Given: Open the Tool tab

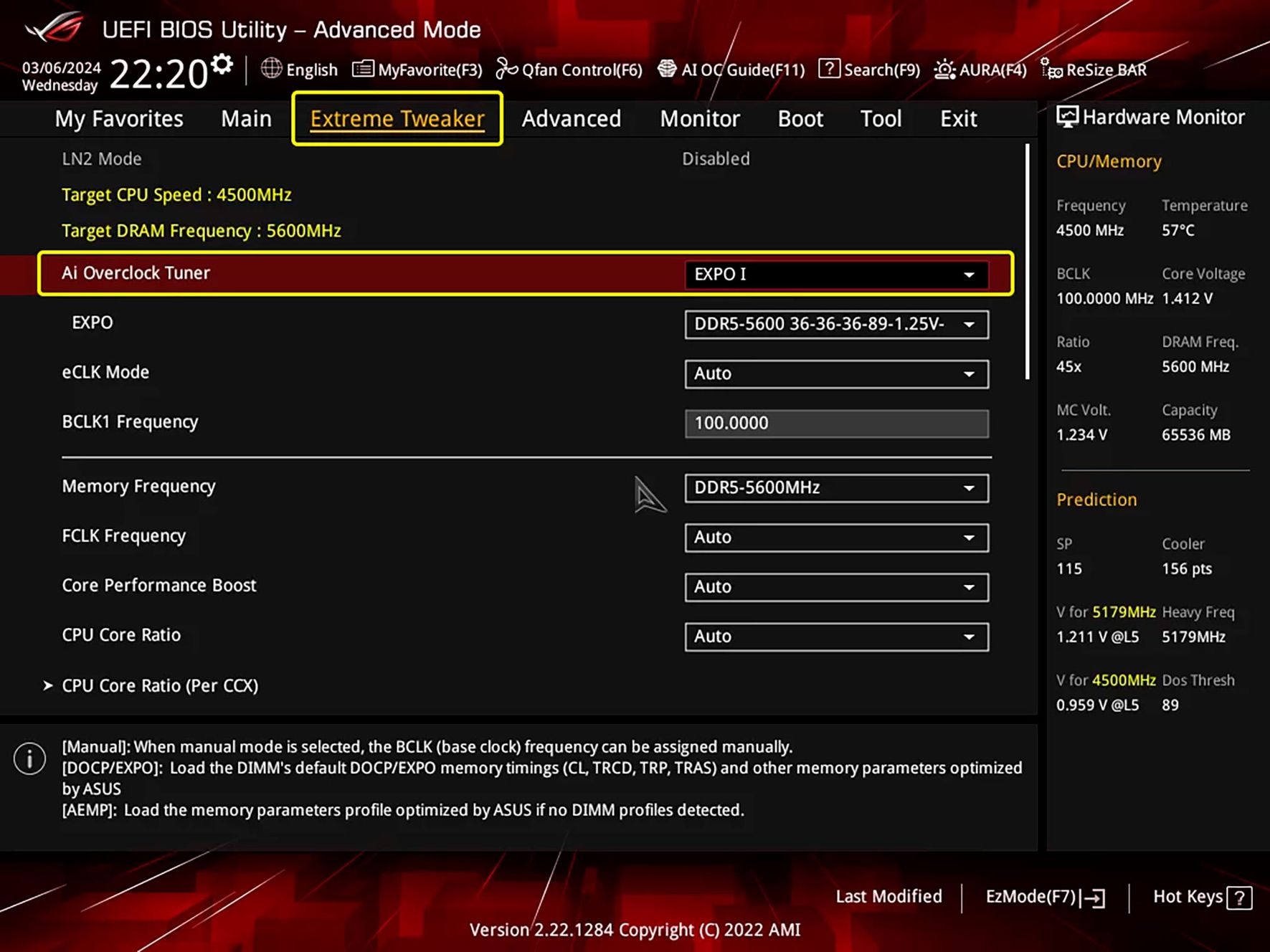Looking at the screenshot, I should pos(881,118).
